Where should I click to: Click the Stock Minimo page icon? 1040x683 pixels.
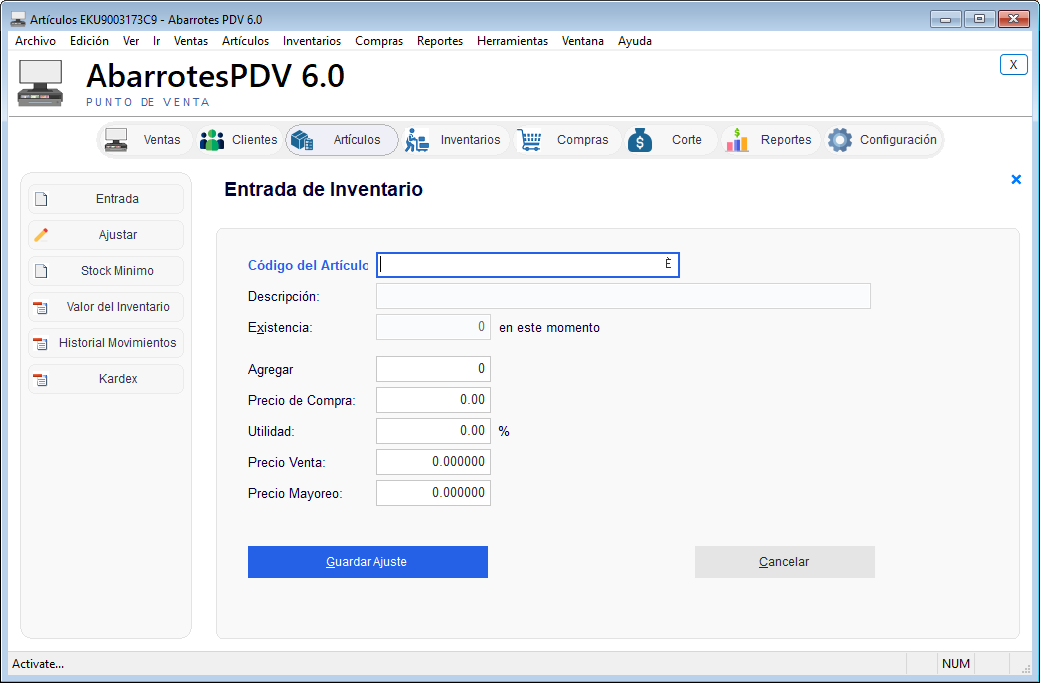[x=41, y=271]
